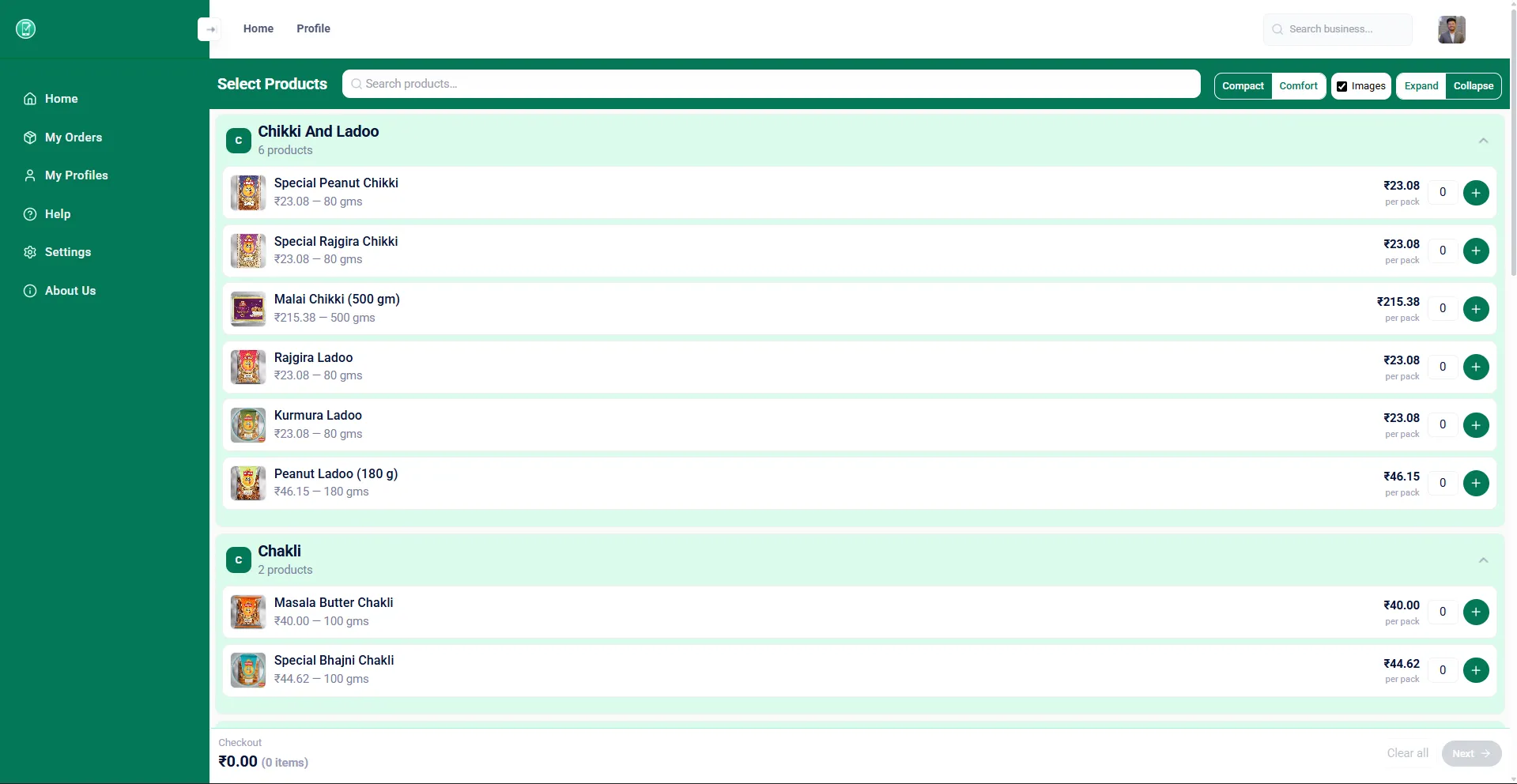Switch to Compact density view

(x=1243, y=86)
